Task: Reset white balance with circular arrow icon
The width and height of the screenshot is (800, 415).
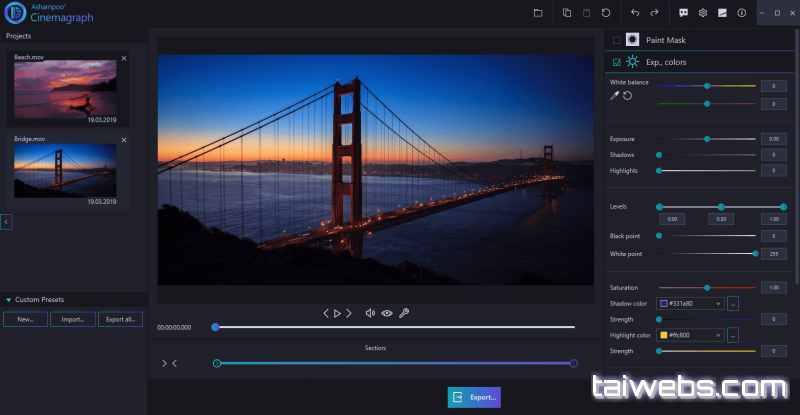Action: coord(627,96)
